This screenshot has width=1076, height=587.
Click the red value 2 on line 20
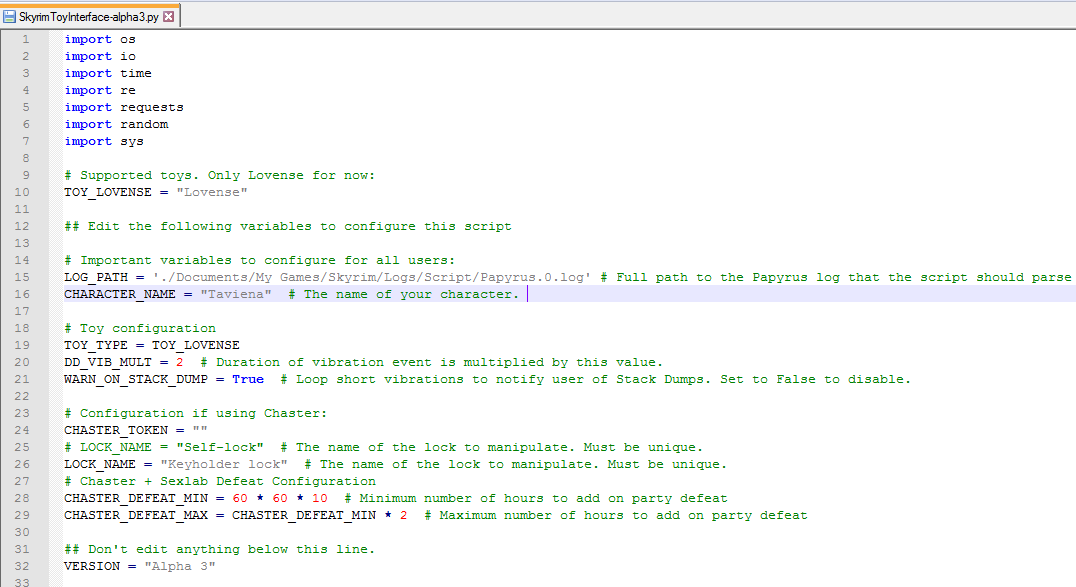tap(180, 362)
